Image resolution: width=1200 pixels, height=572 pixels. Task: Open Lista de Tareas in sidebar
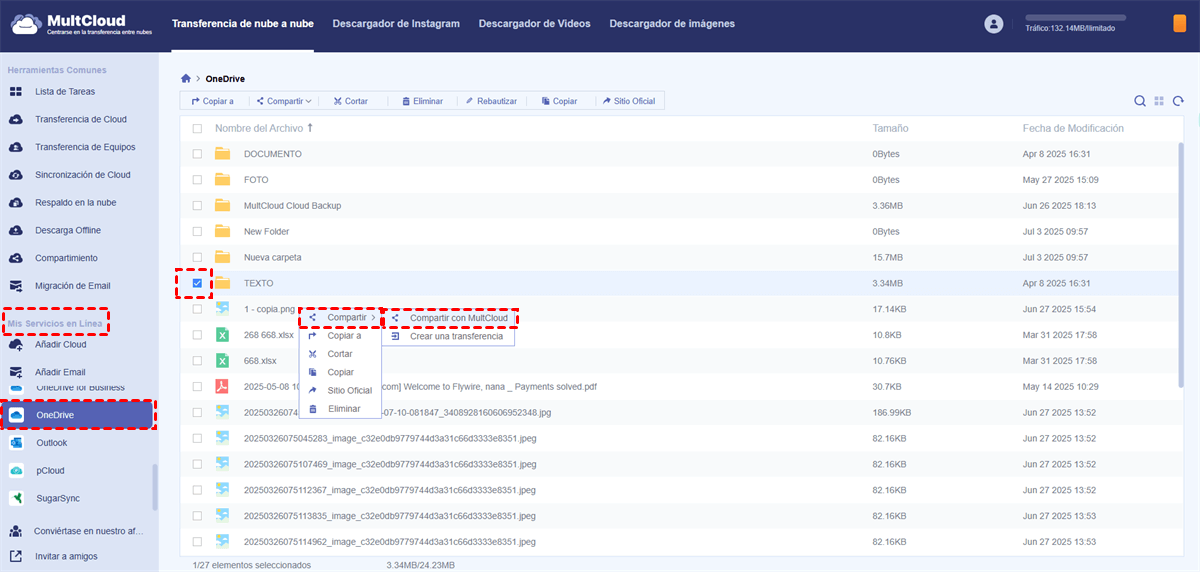(65, 92)
